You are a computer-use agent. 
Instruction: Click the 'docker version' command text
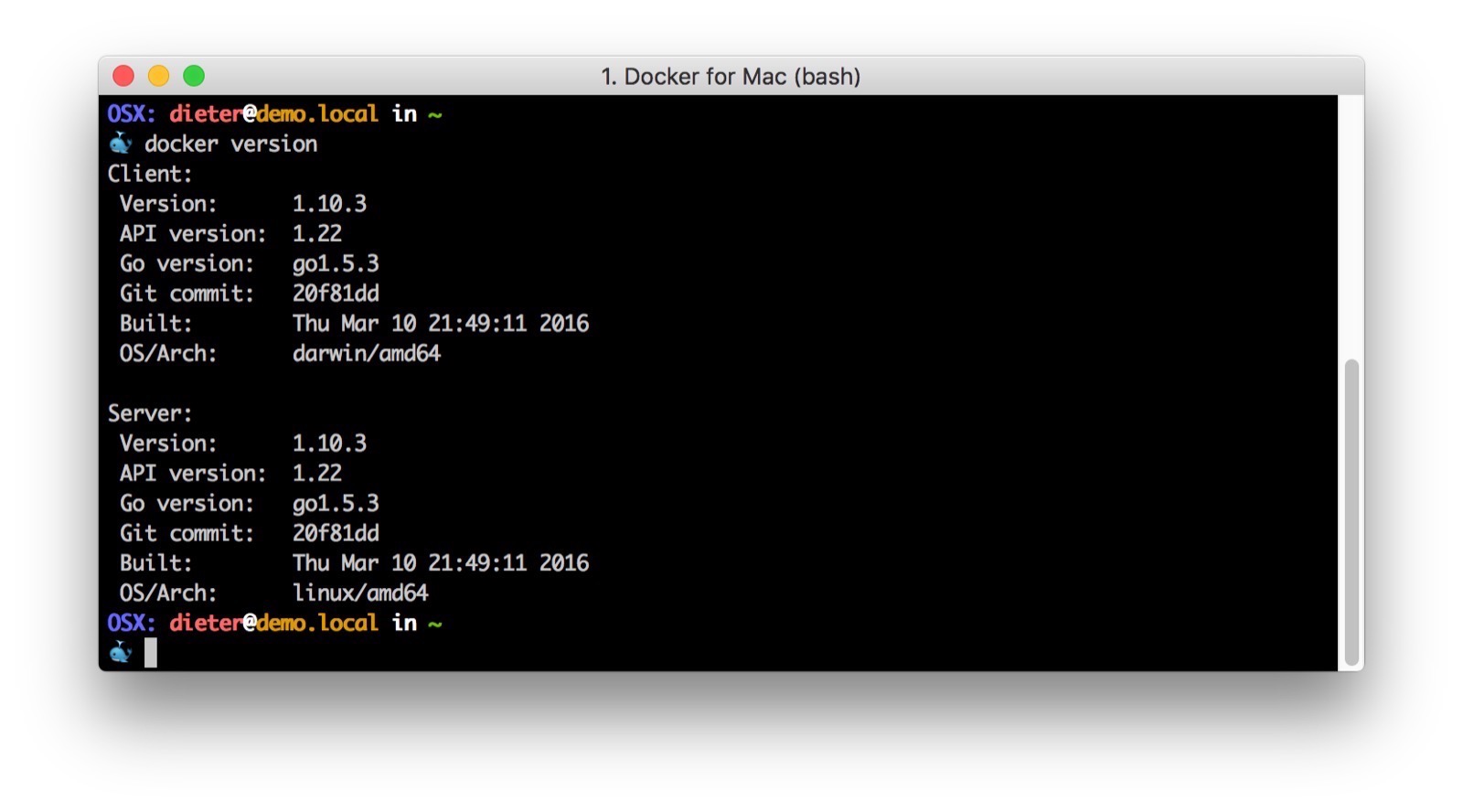[230, 144]
